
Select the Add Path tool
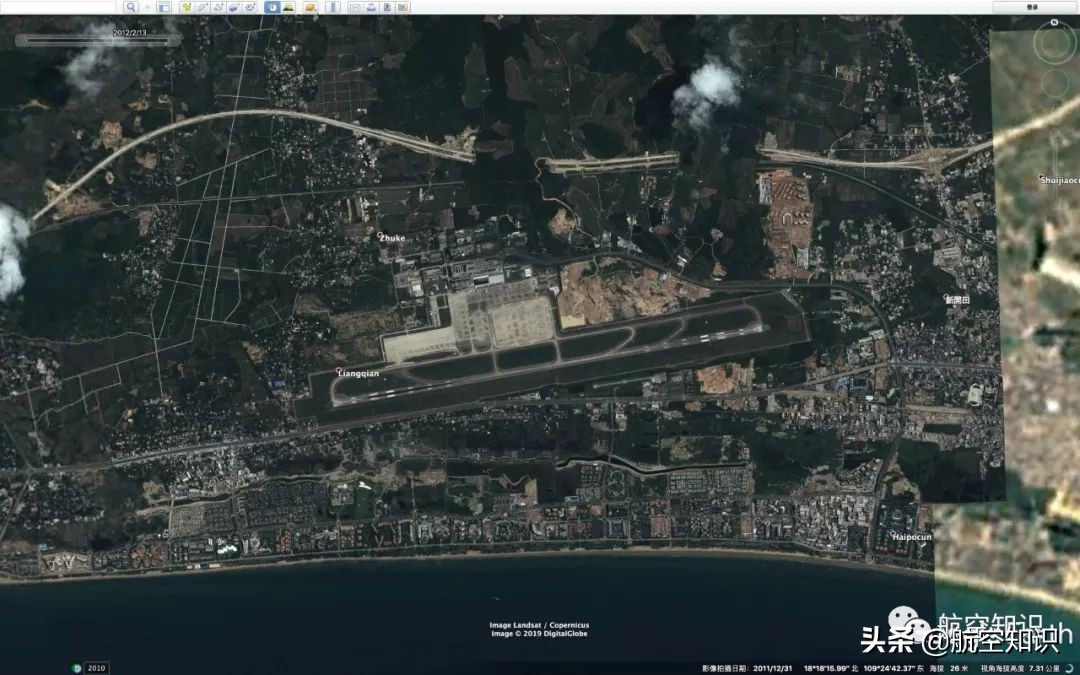click(x=218, y=7)
